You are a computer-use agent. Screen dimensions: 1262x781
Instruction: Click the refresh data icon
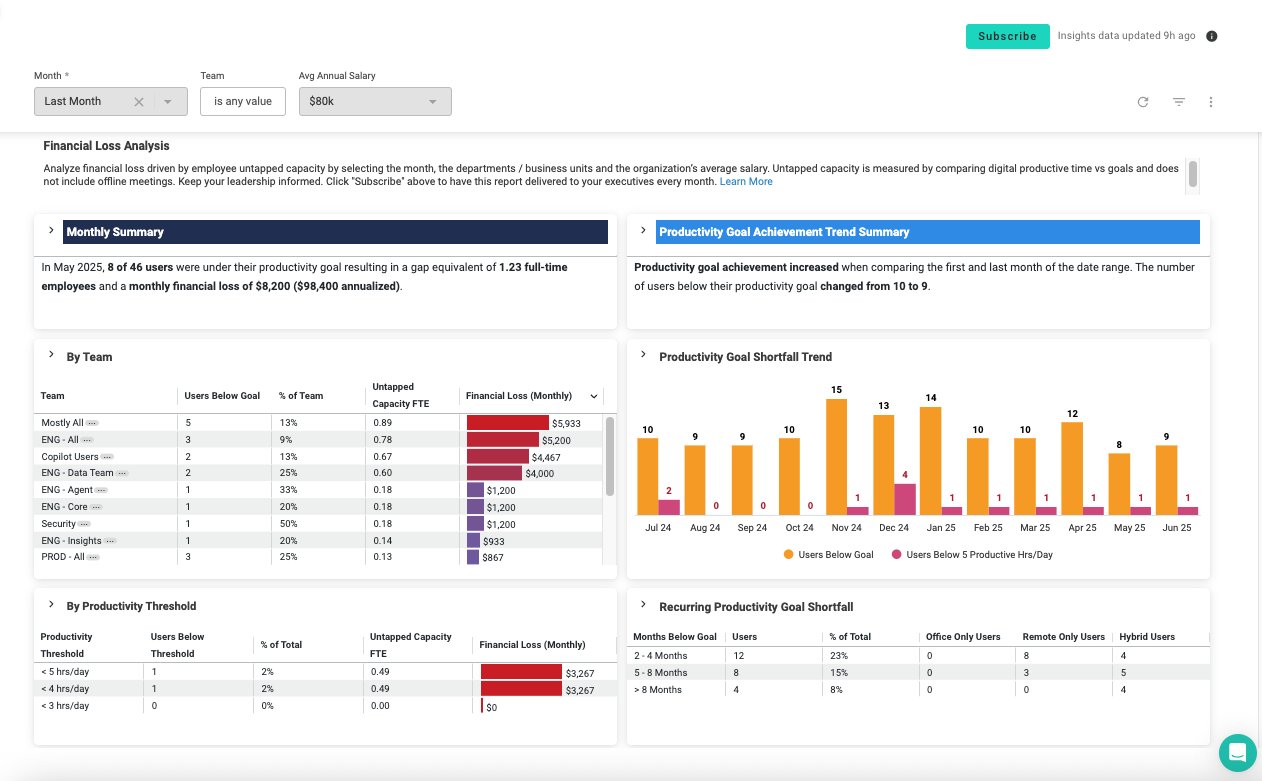coord(1143,101)
